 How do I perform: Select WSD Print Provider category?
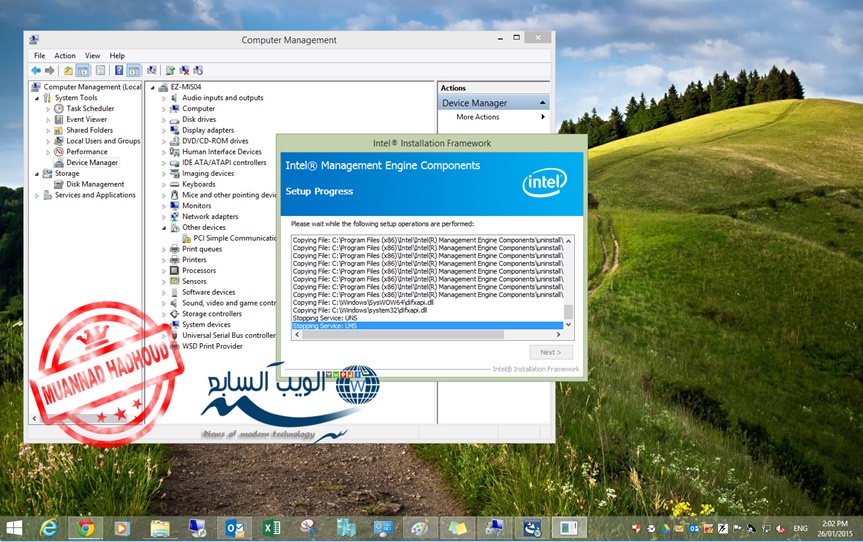point(212,346)
